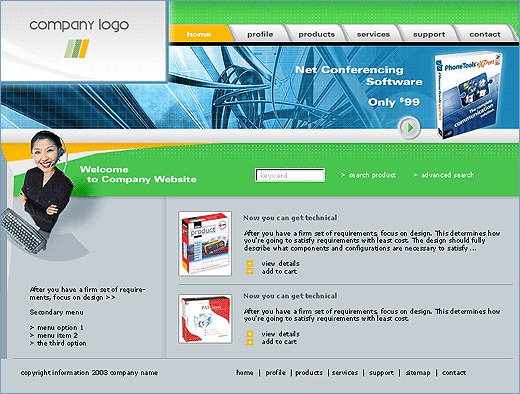Click the 'company logo' text
This screenshot has width=520, height=394.
[79, 25]
